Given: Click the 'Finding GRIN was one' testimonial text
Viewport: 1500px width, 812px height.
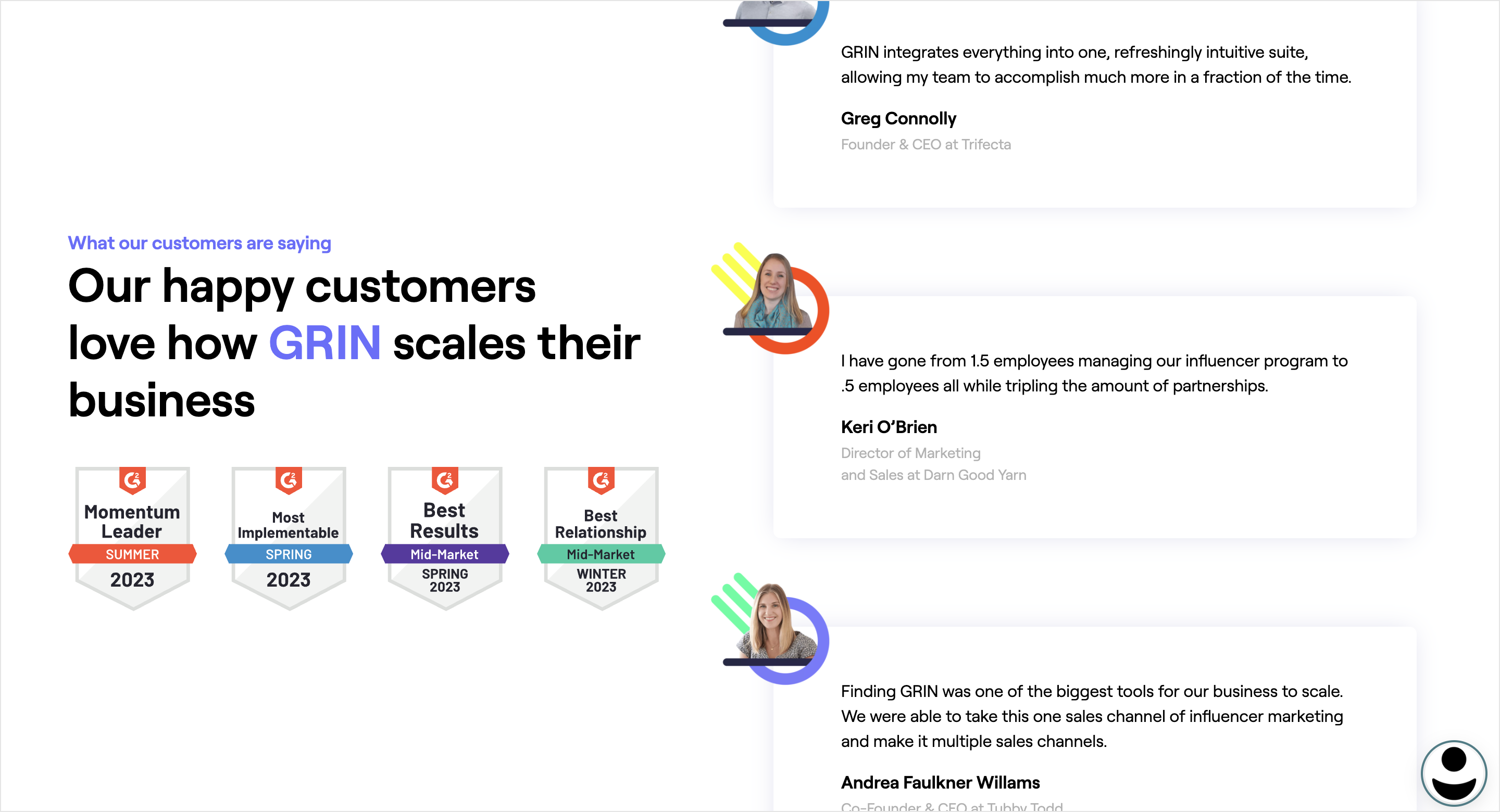Looking at the screenshot, I should point(1092,716).
